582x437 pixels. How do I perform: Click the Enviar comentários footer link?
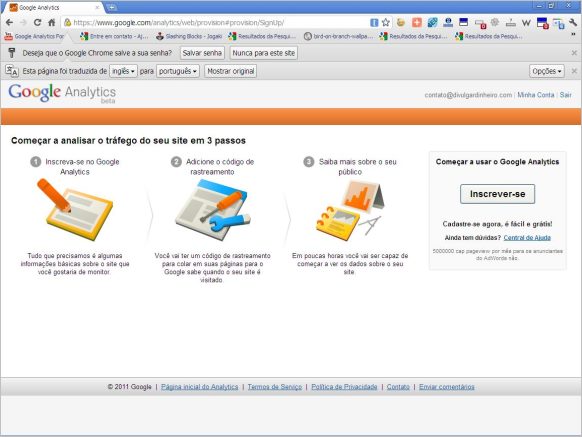[x=447, y=387]
